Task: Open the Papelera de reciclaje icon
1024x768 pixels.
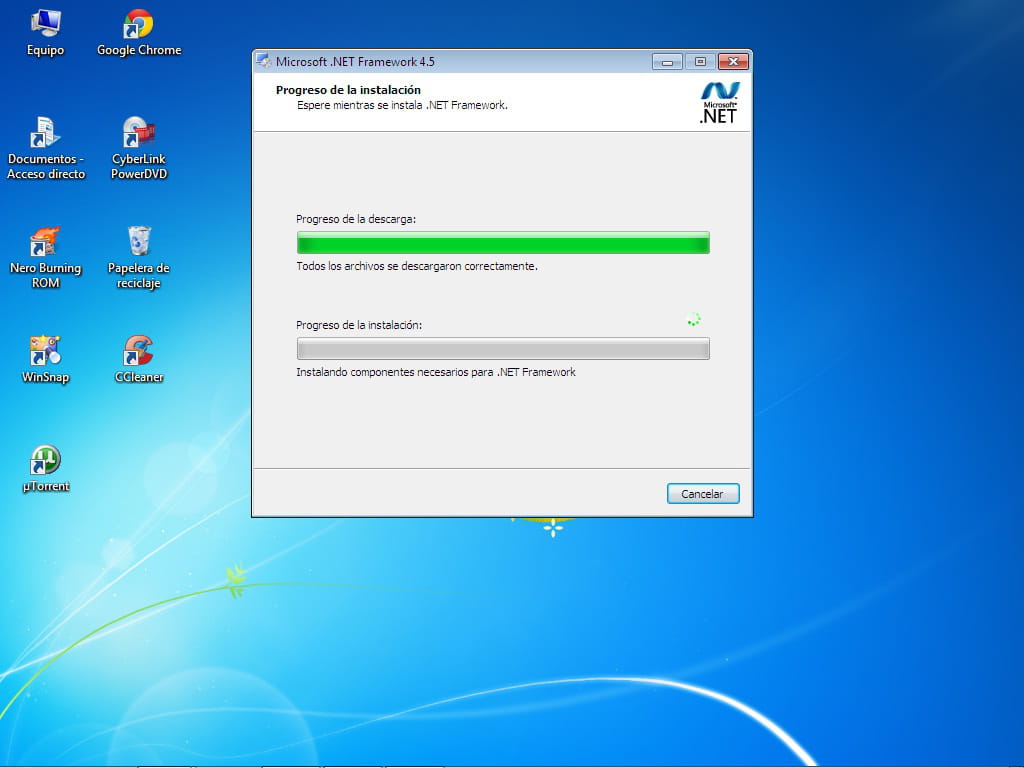Action: point(139,242)
